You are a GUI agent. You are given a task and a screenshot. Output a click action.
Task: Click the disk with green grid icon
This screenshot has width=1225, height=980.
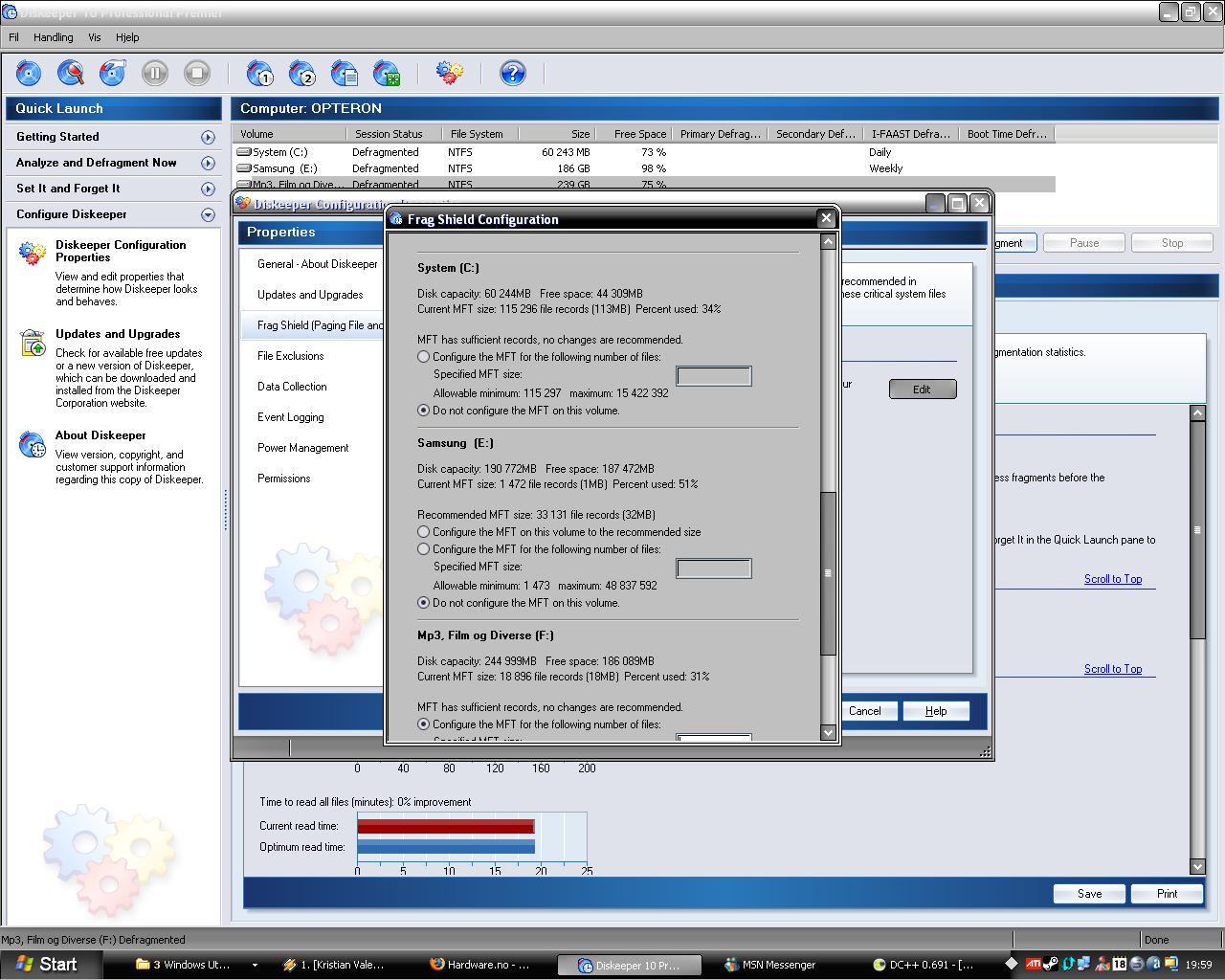click(x=387, y=73)
